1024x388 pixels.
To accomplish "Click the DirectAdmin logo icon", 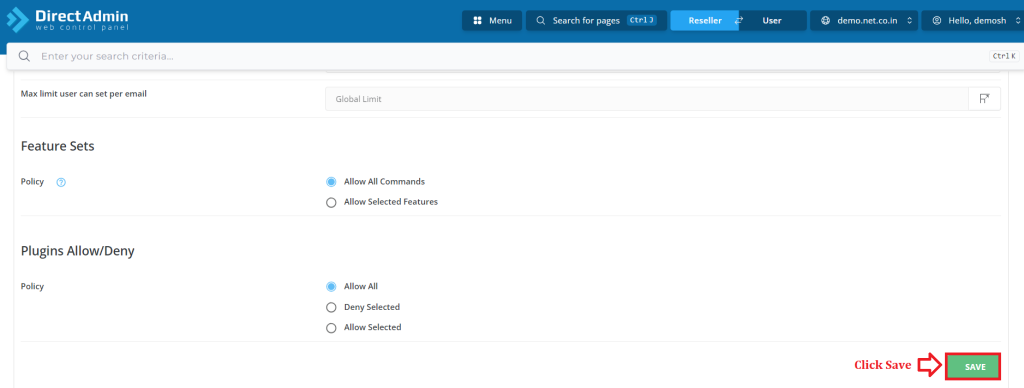I will 17,20.
